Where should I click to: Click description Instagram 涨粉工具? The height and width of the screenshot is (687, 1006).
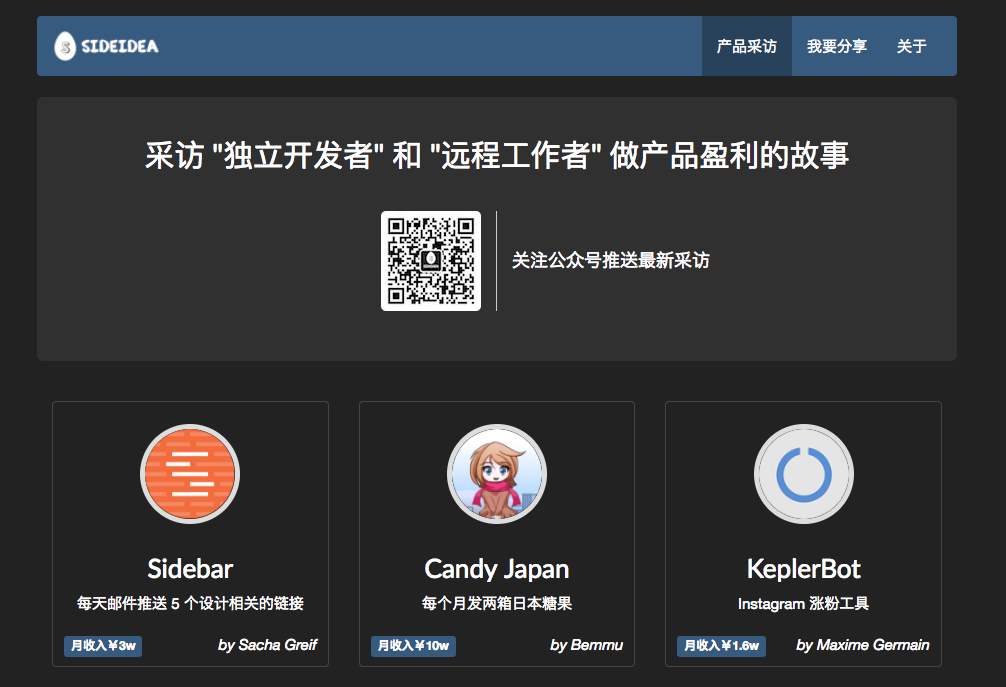tap(804, 604)
